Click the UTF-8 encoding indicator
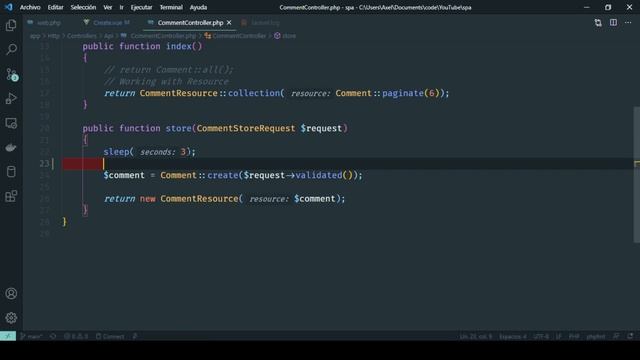 (541, 337)
